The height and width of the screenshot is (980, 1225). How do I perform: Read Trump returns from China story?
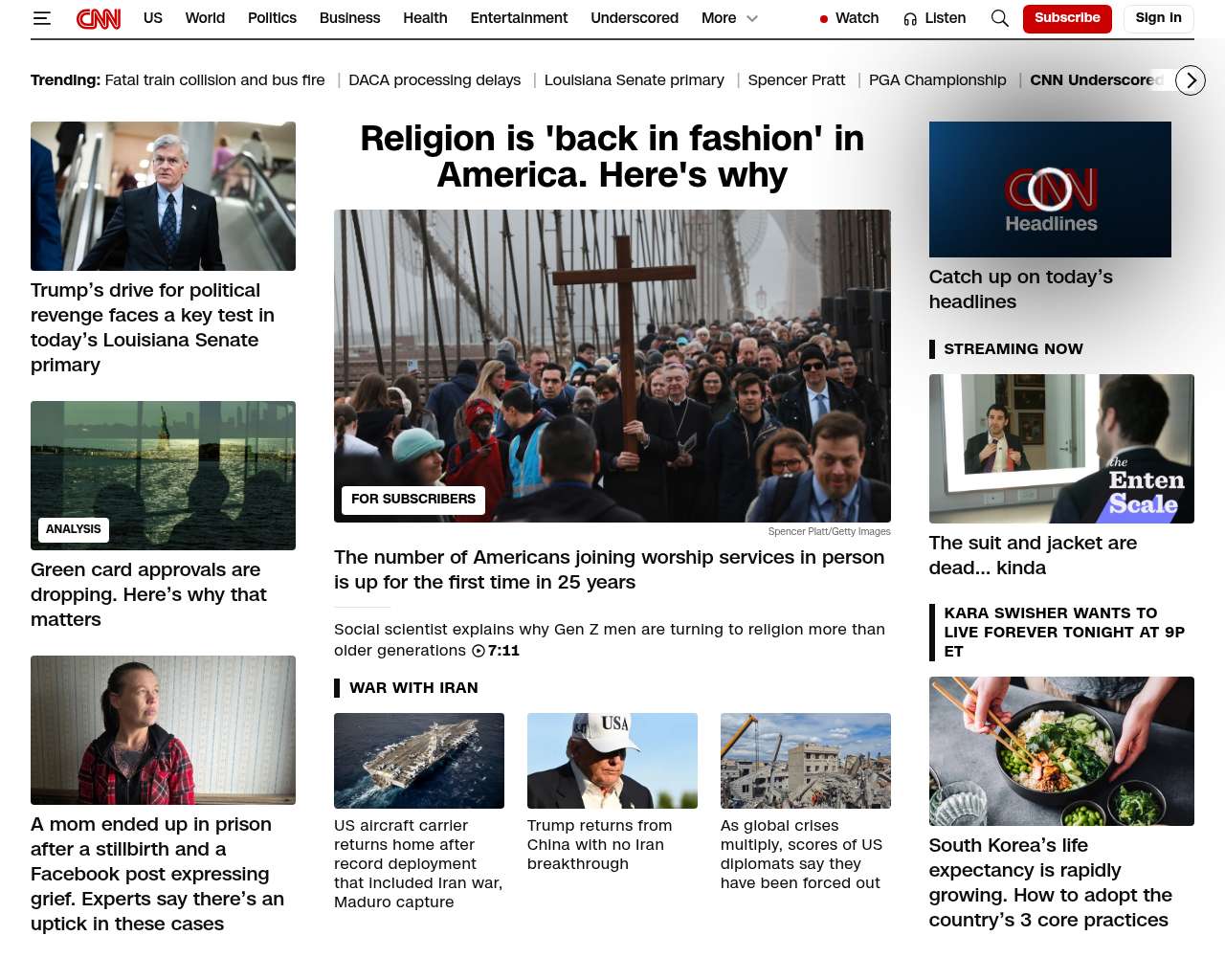point(599,844)
